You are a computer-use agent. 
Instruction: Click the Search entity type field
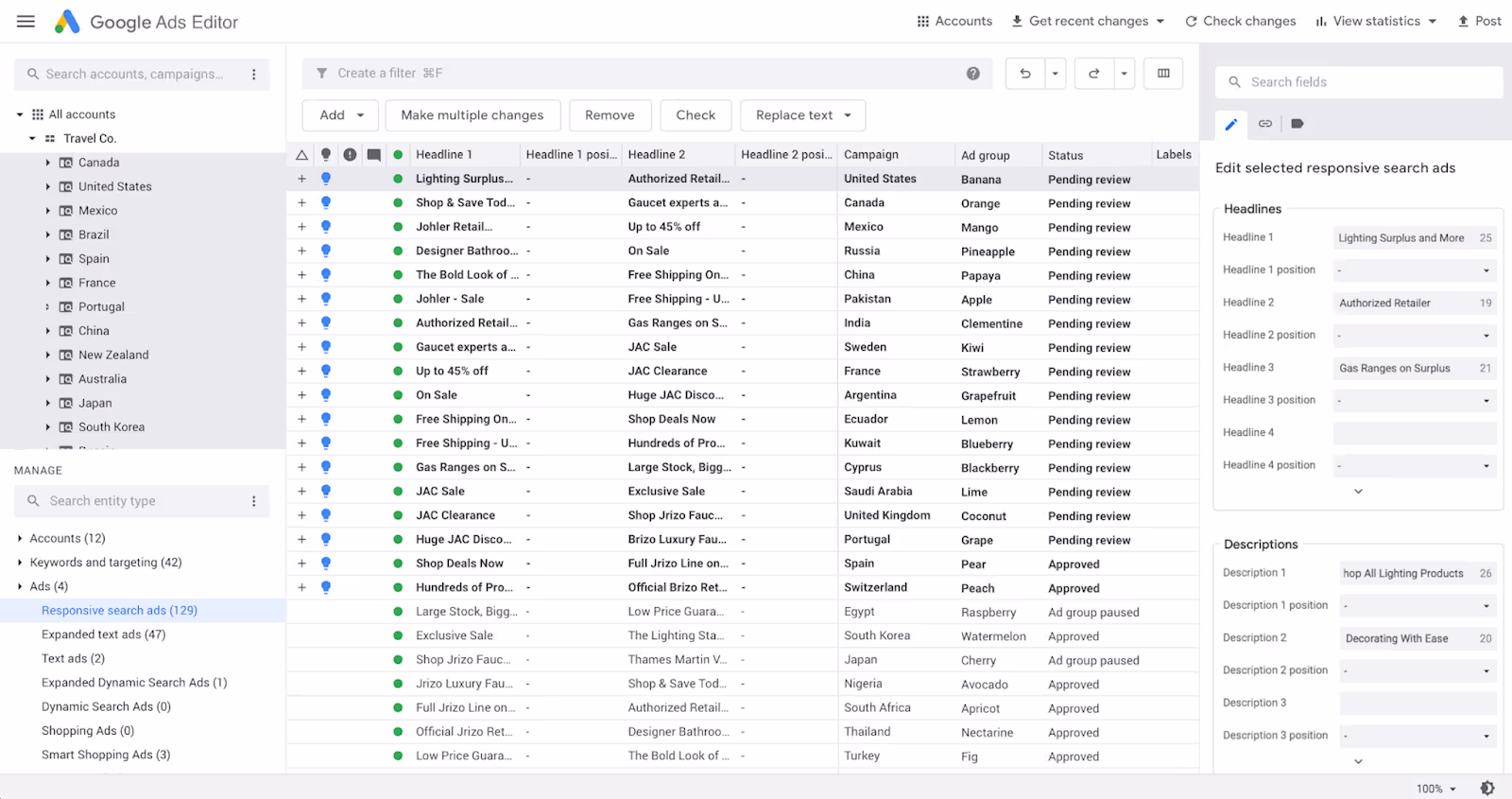point(140,501)
